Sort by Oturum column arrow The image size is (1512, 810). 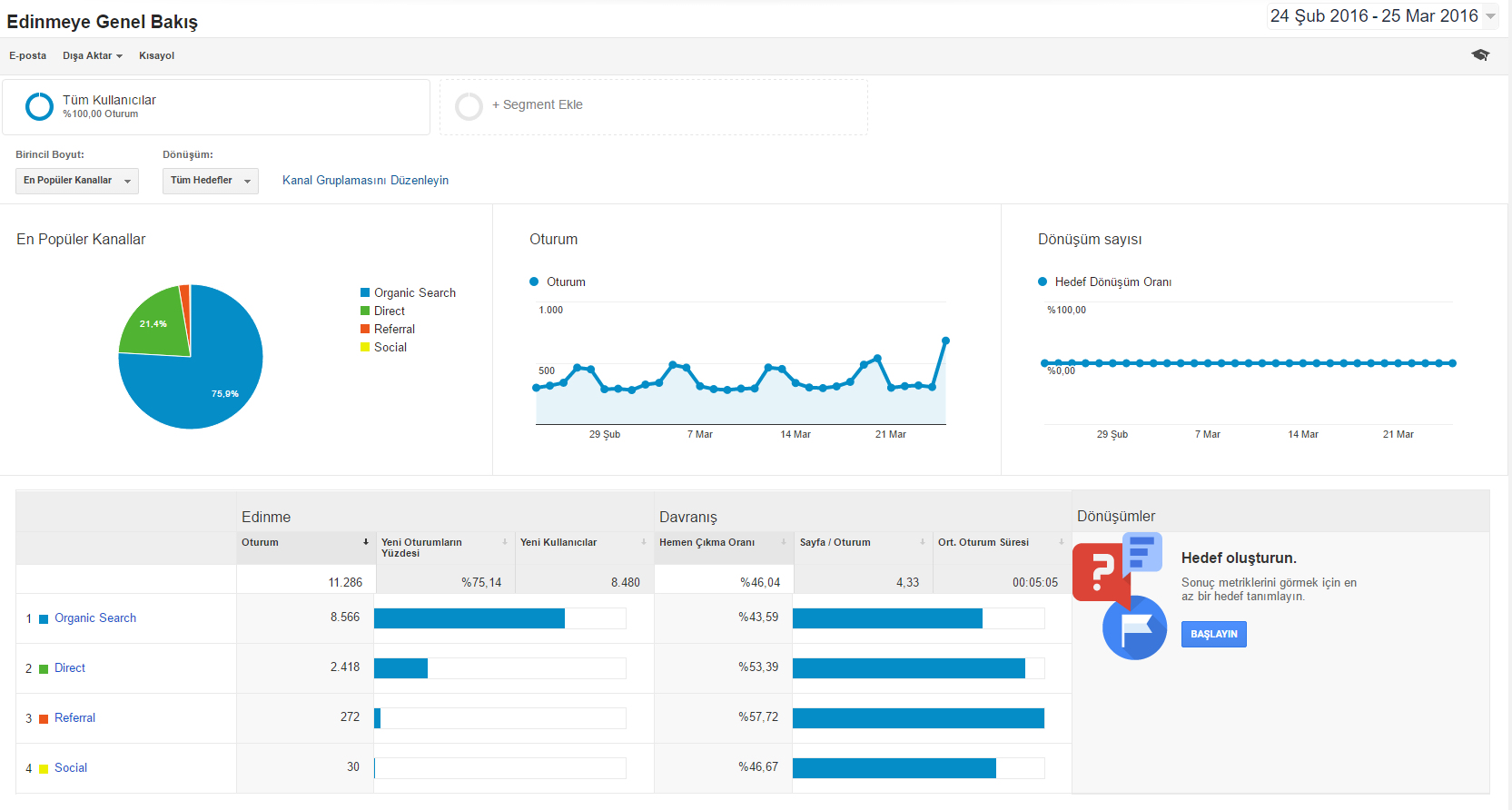pos(366,542)
